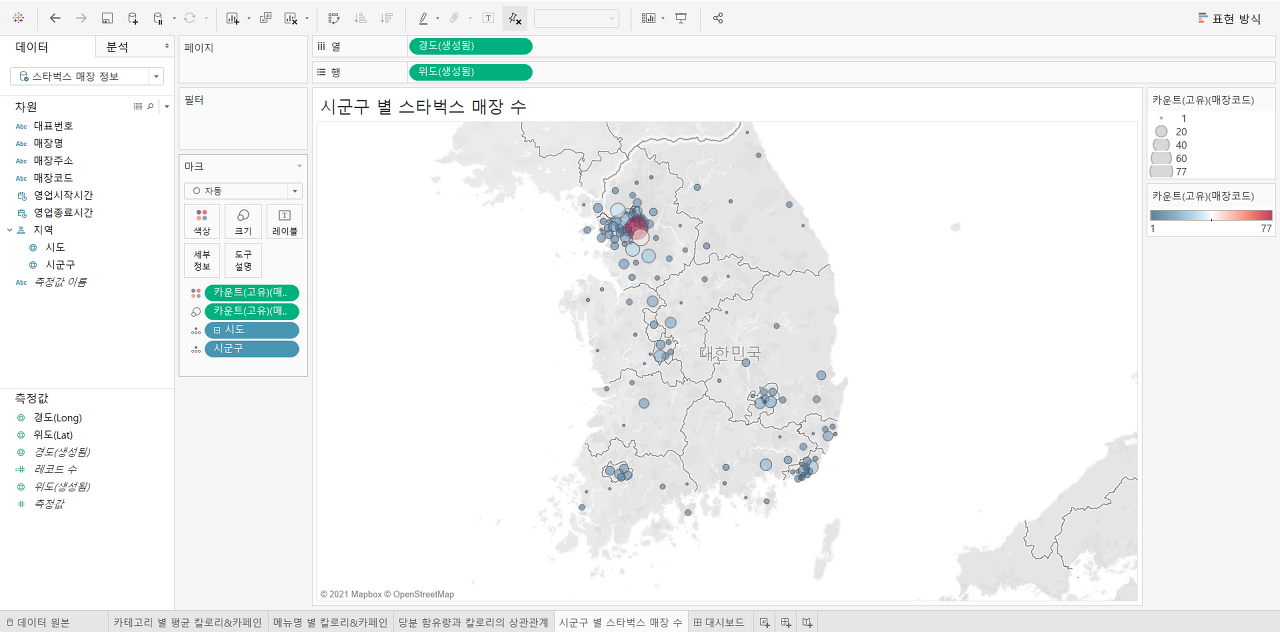Click the 위도(생성됨) pill in rows
Image resolution: width=1280 pixels, height=632 pixels.
point(470,71)
